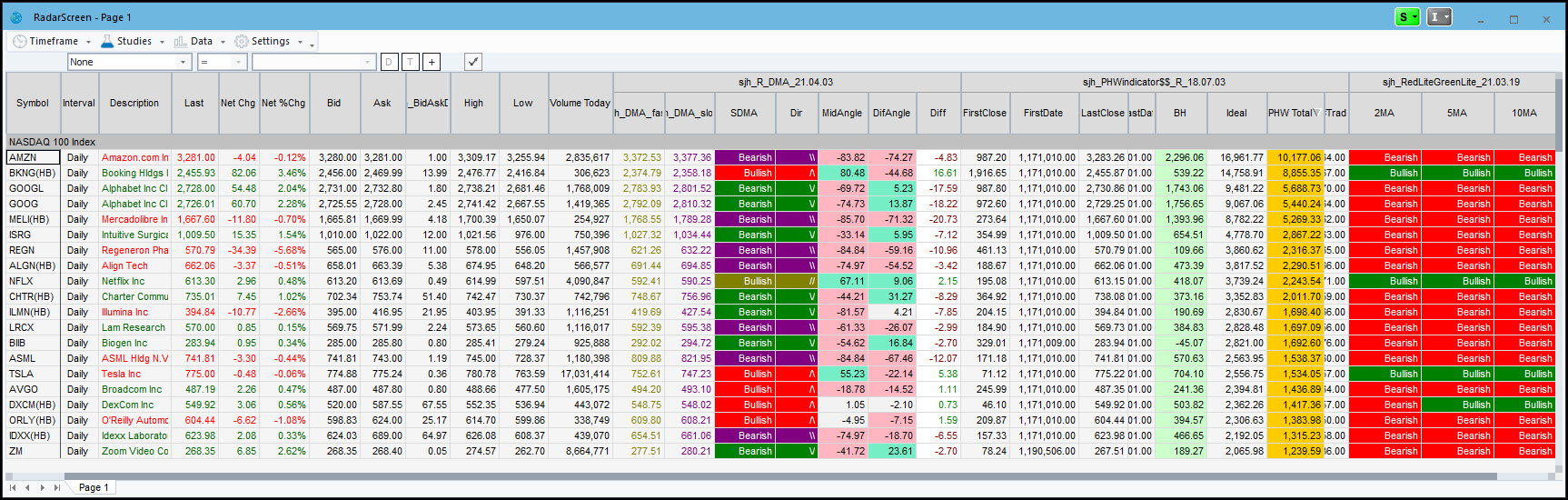The height and width of the screenshot is (500, 1568).
Task: Select the ZM symbol cell
Action: [33, 451]
